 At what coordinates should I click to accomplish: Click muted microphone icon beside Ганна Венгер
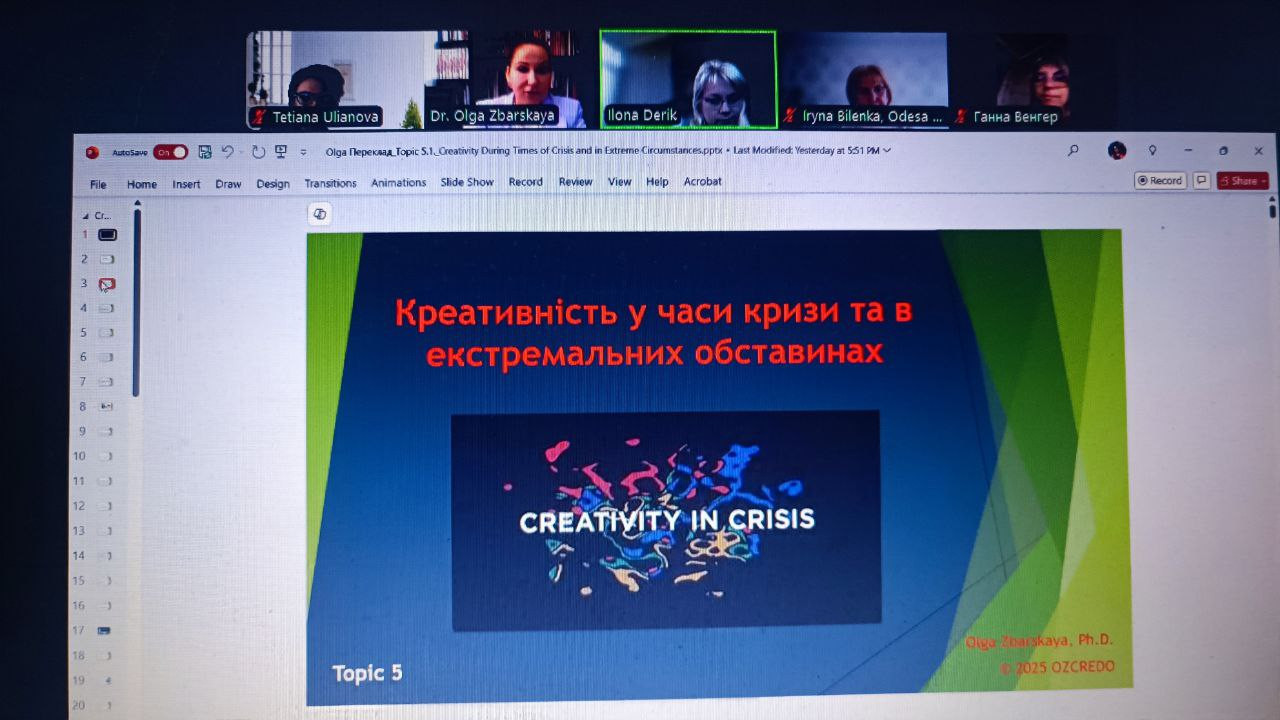point(961,117)
